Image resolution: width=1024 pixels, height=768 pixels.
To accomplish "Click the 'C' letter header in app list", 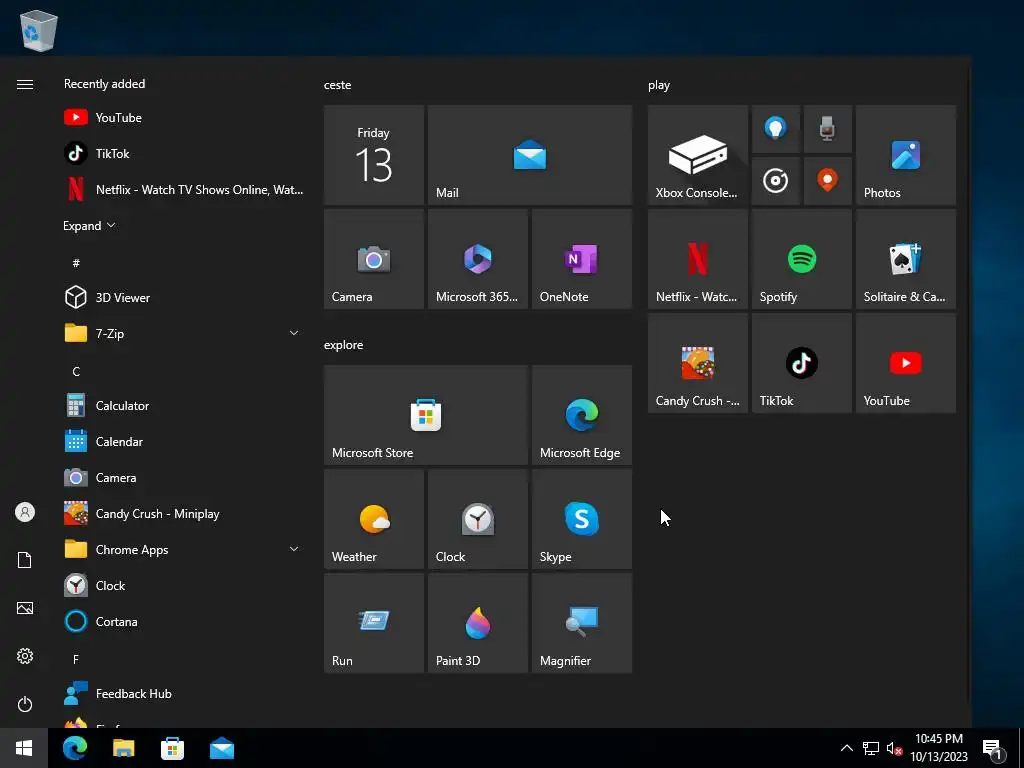I will 76,371.
